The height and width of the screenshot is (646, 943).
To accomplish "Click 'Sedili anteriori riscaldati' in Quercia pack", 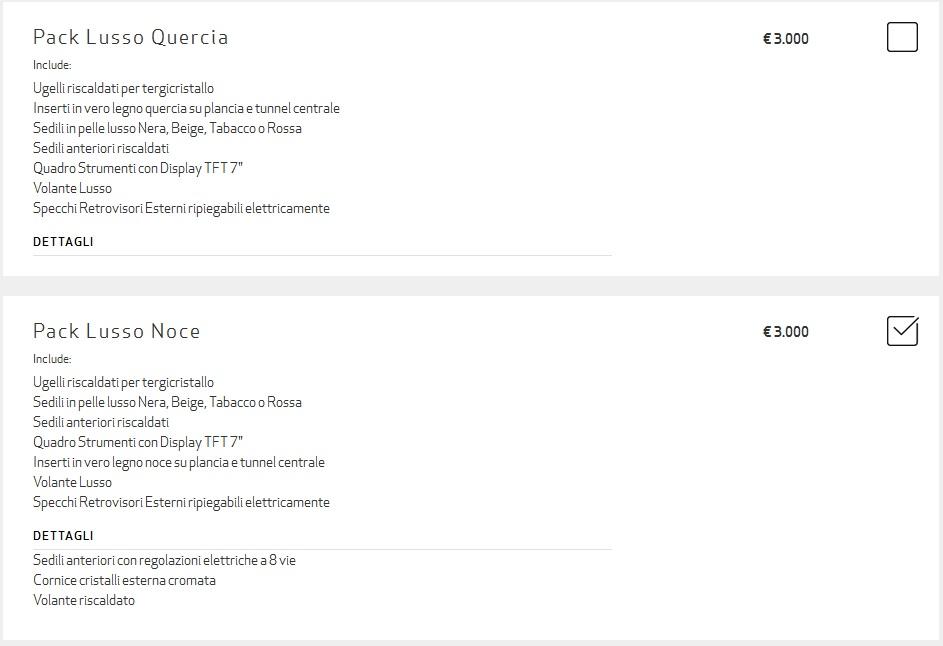I will click(101, 148).
